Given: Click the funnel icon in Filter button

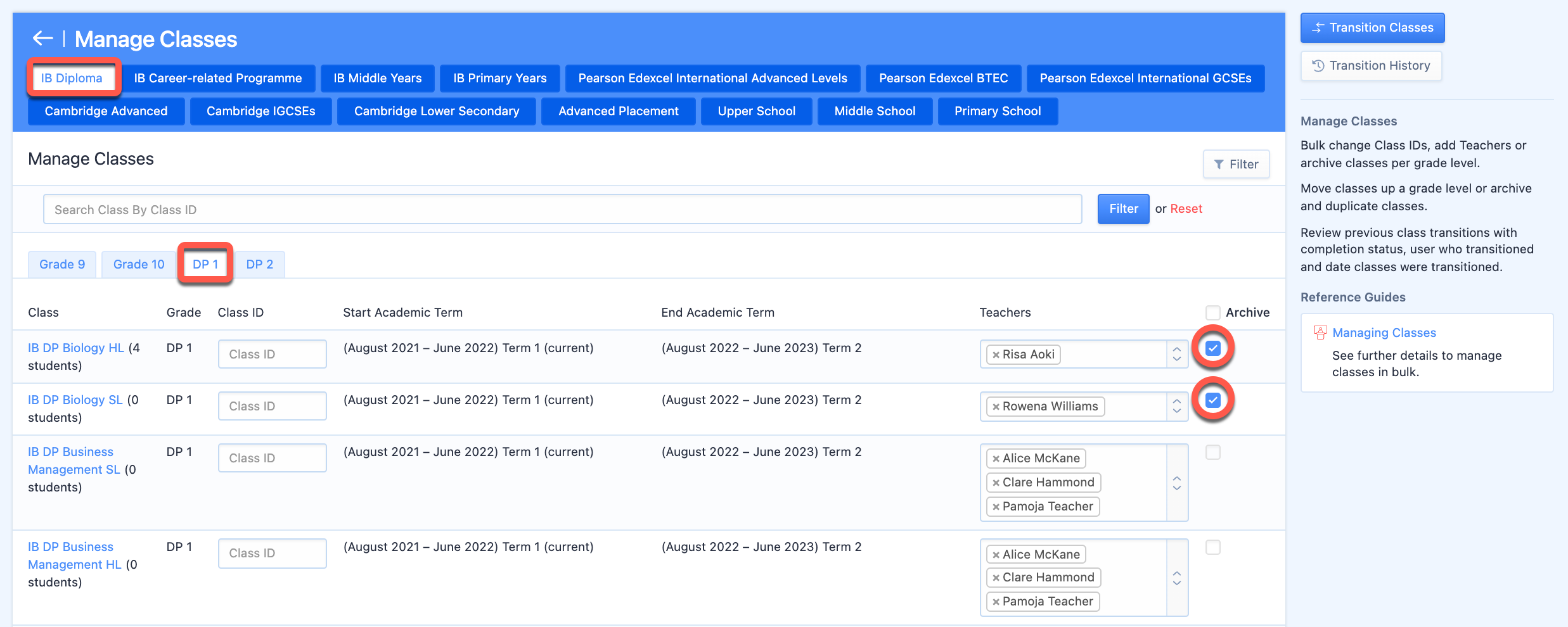Looking at the screenshot, I should click(1218, 165).
